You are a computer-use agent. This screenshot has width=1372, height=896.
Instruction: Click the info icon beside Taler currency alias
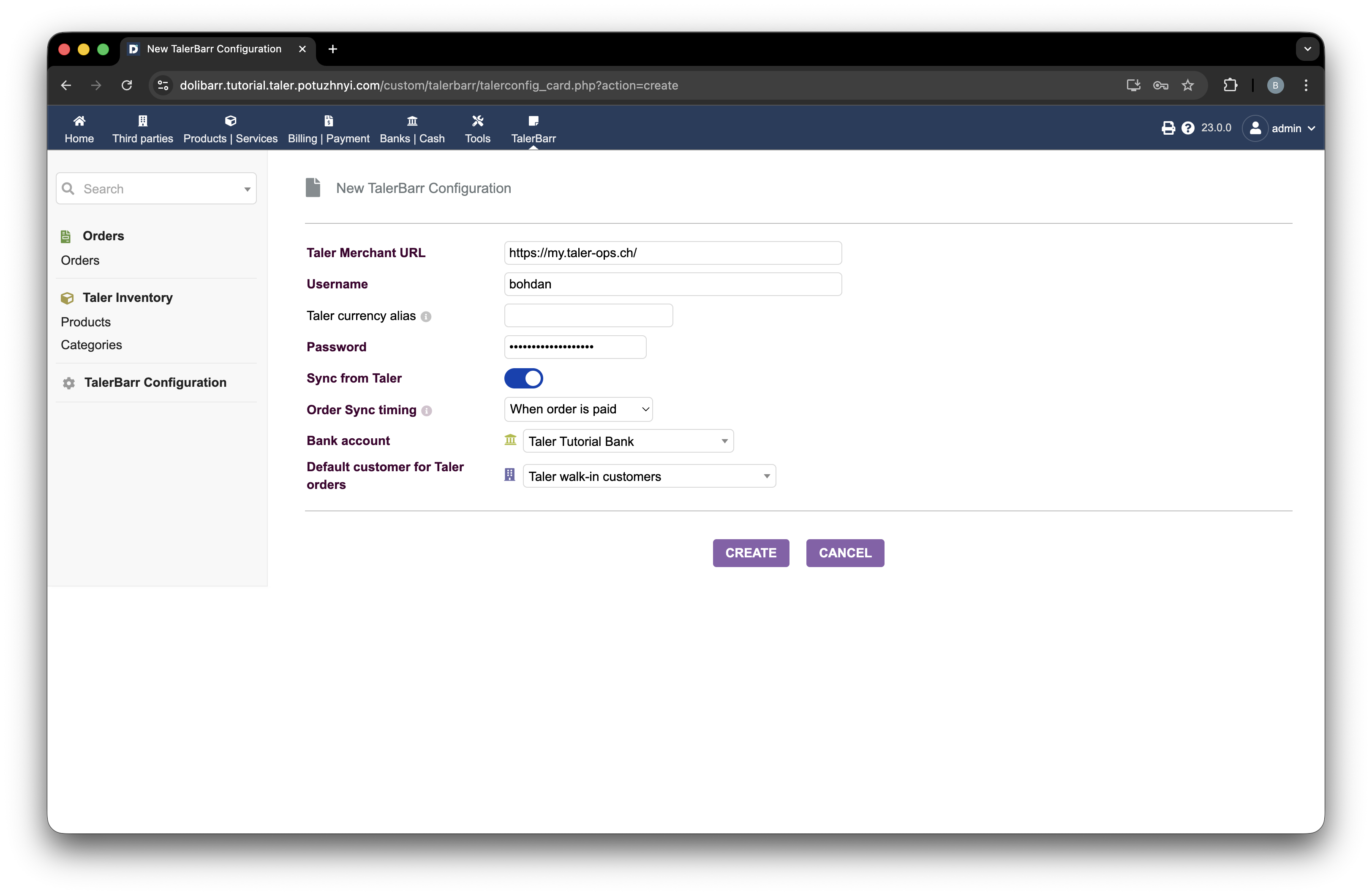tap(426, 316)
